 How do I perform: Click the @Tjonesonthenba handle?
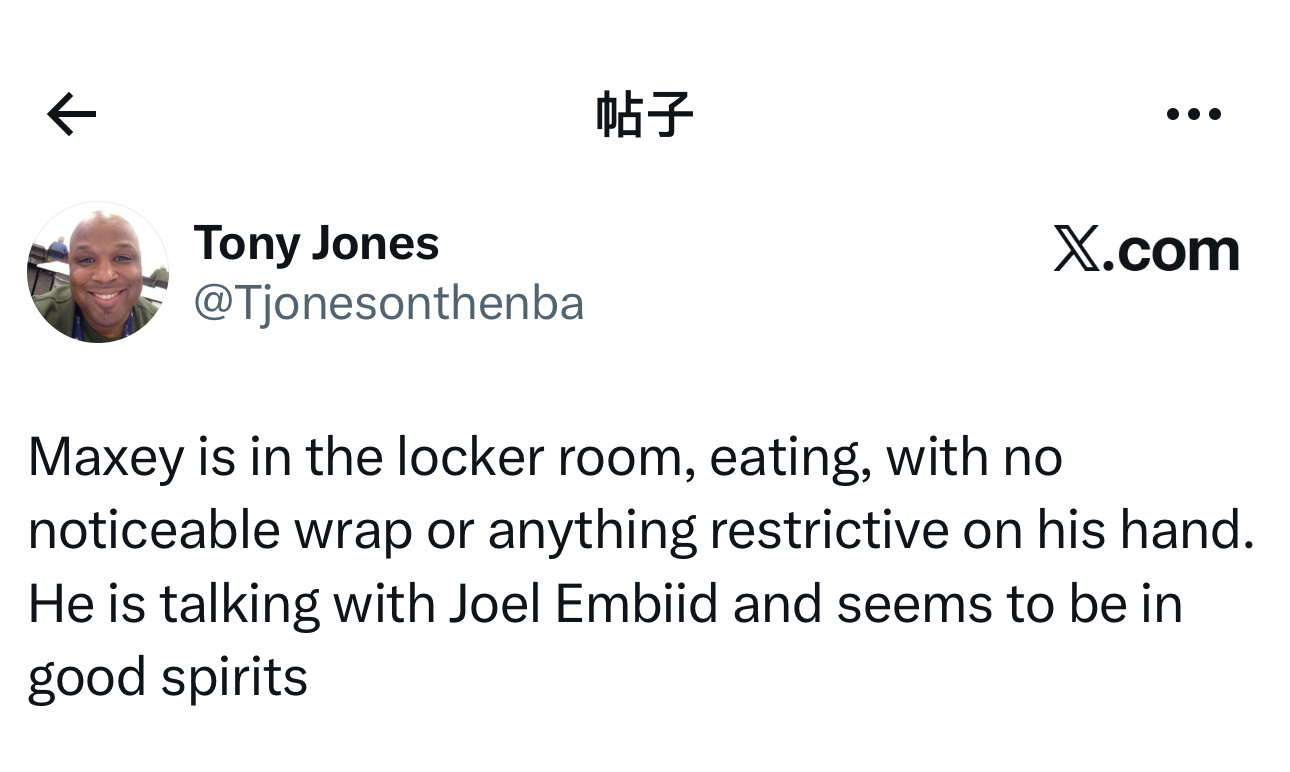[390, 302]
